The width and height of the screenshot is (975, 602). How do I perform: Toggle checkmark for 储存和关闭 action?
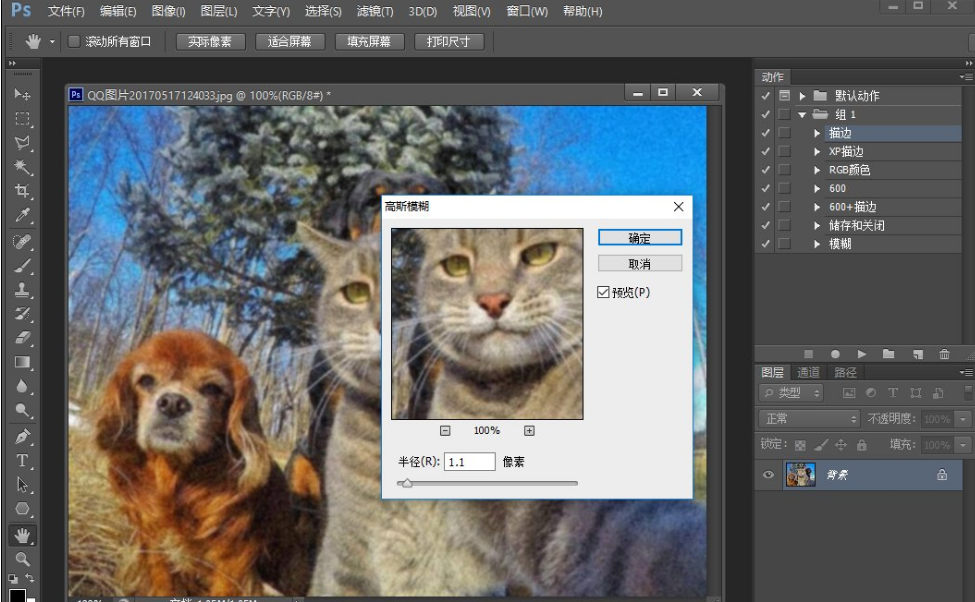click(x=765, y=225)
